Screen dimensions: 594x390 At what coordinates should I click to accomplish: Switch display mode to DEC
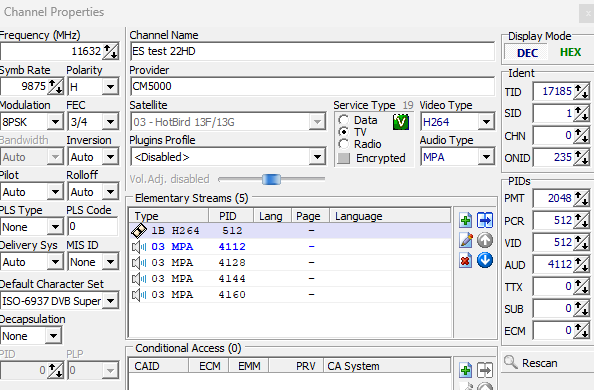coord(527,53)
